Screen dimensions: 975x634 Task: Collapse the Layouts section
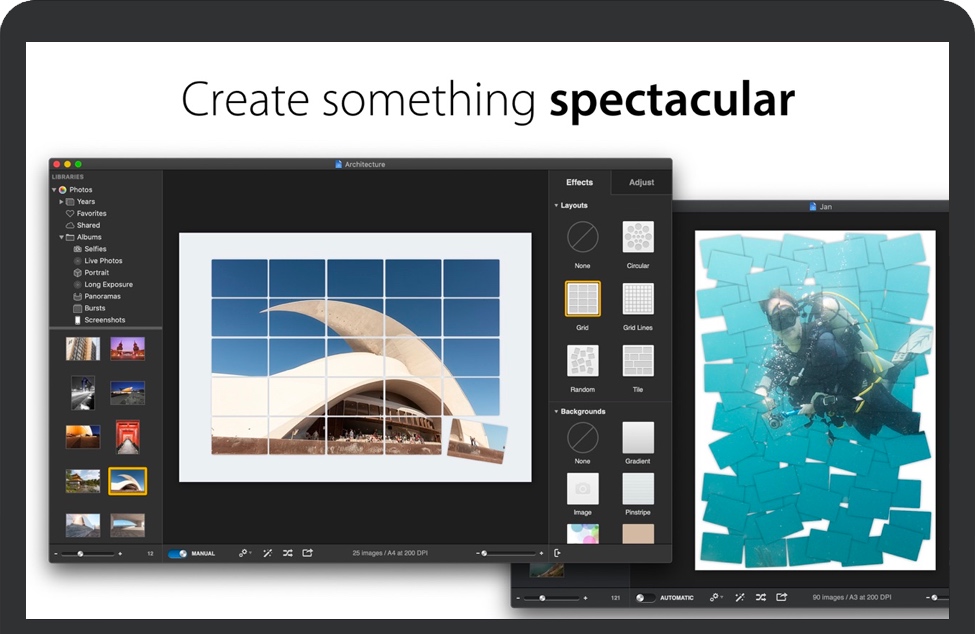click(556, 206)
